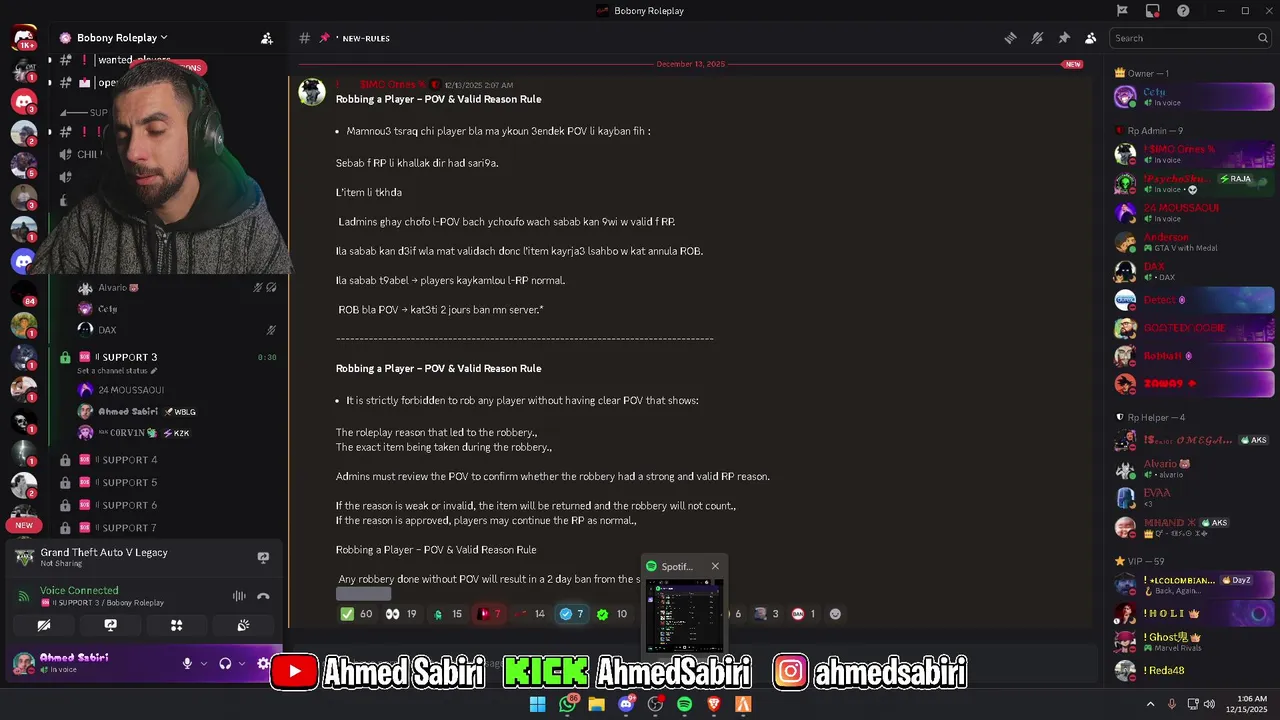This screenshot has width=1280, height=720.
Task: Open notification settings bell in header
Action: tap(1037, 38)
